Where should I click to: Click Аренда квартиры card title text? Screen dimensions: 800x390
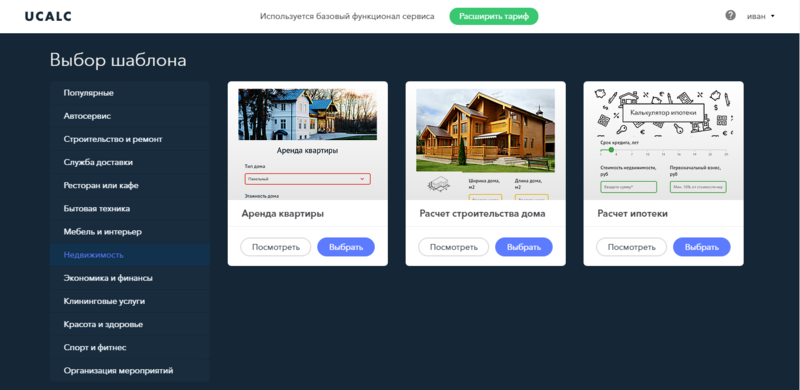(283, 213)
